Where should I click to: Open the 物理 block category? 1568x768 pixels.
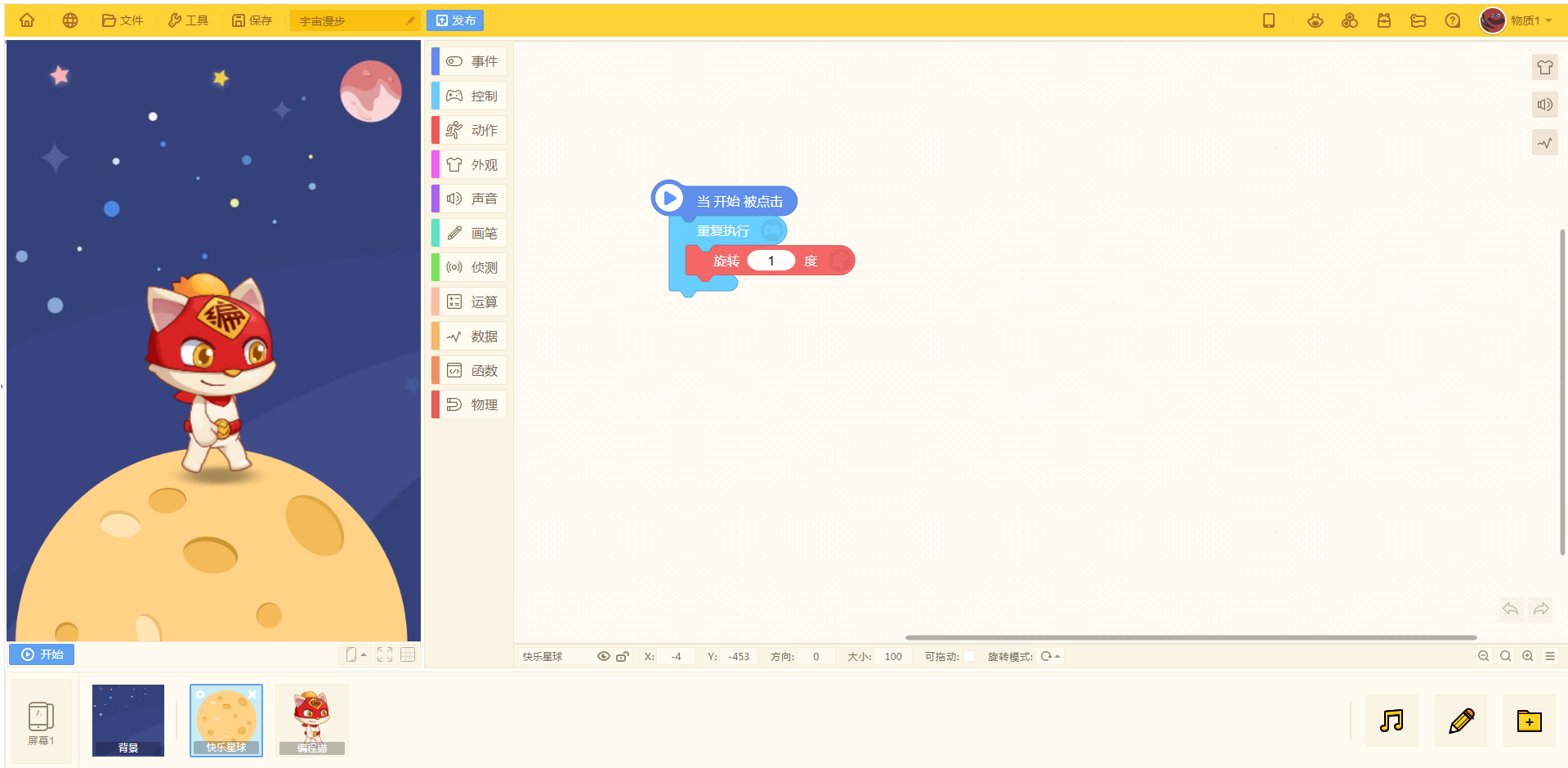(469, 404)
